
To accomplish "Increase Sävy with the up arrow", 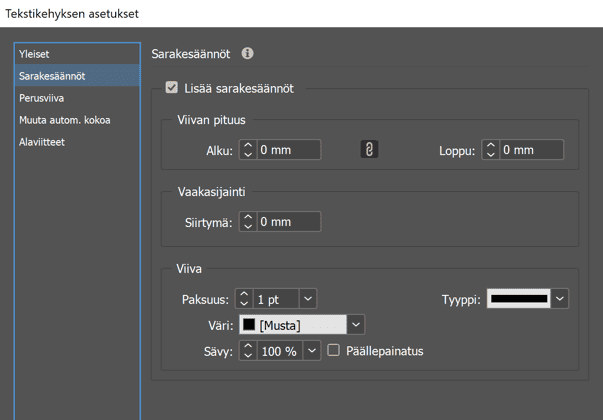I will pos(248,347).
